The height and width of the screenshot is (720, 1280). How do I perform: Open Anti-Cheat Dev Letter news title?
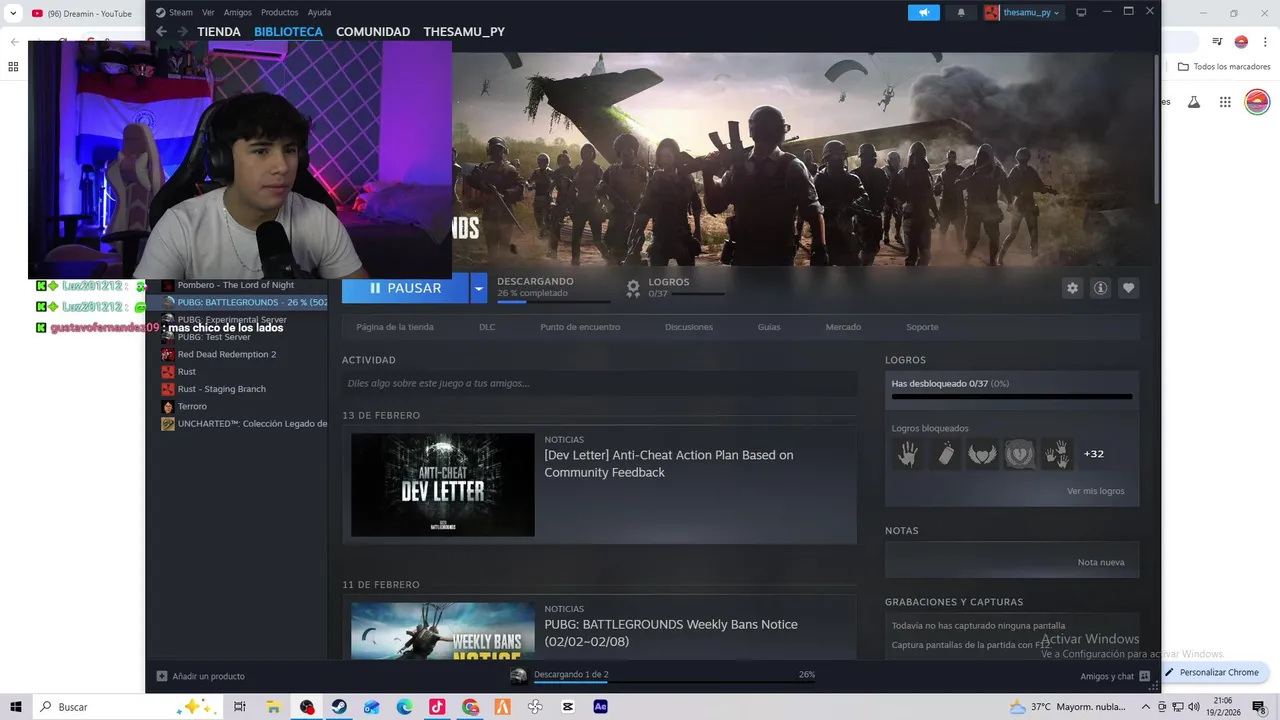pyautogui.click(x=669, y=464)
